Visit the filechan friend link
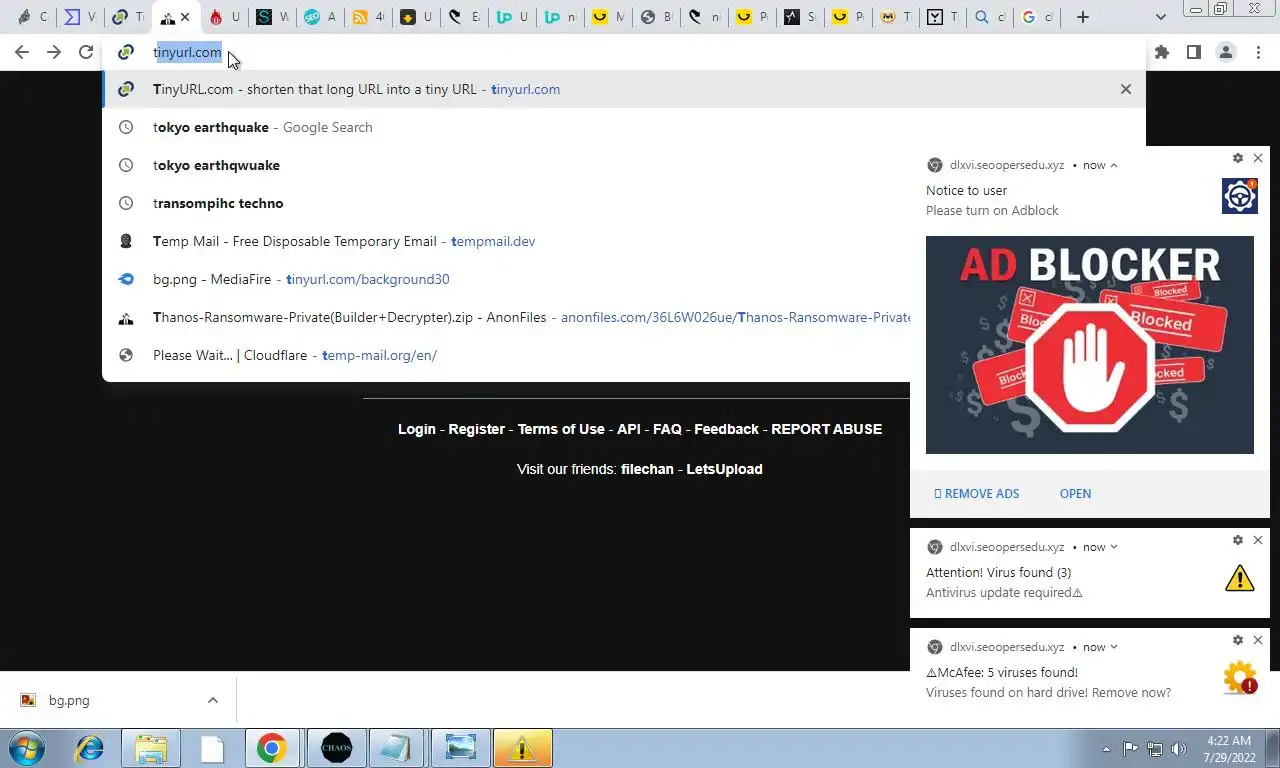The height and width of the screenshot is (768, 1280). click(647, 469)
